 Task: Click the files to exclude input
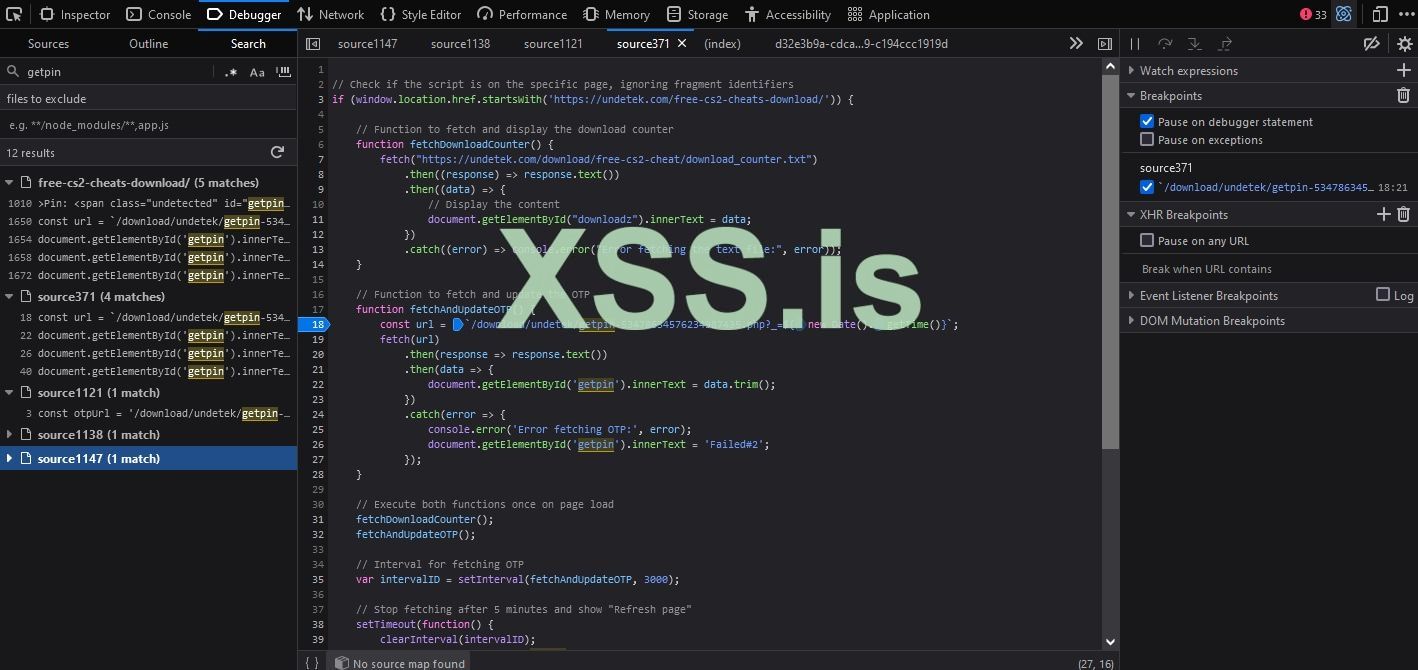click(148, 125)
